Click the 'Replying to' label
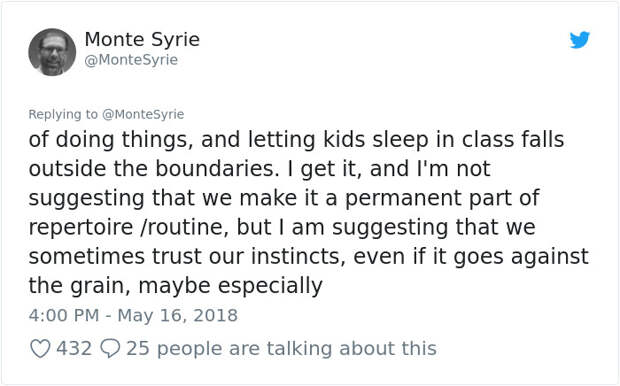 coord(63,114)
